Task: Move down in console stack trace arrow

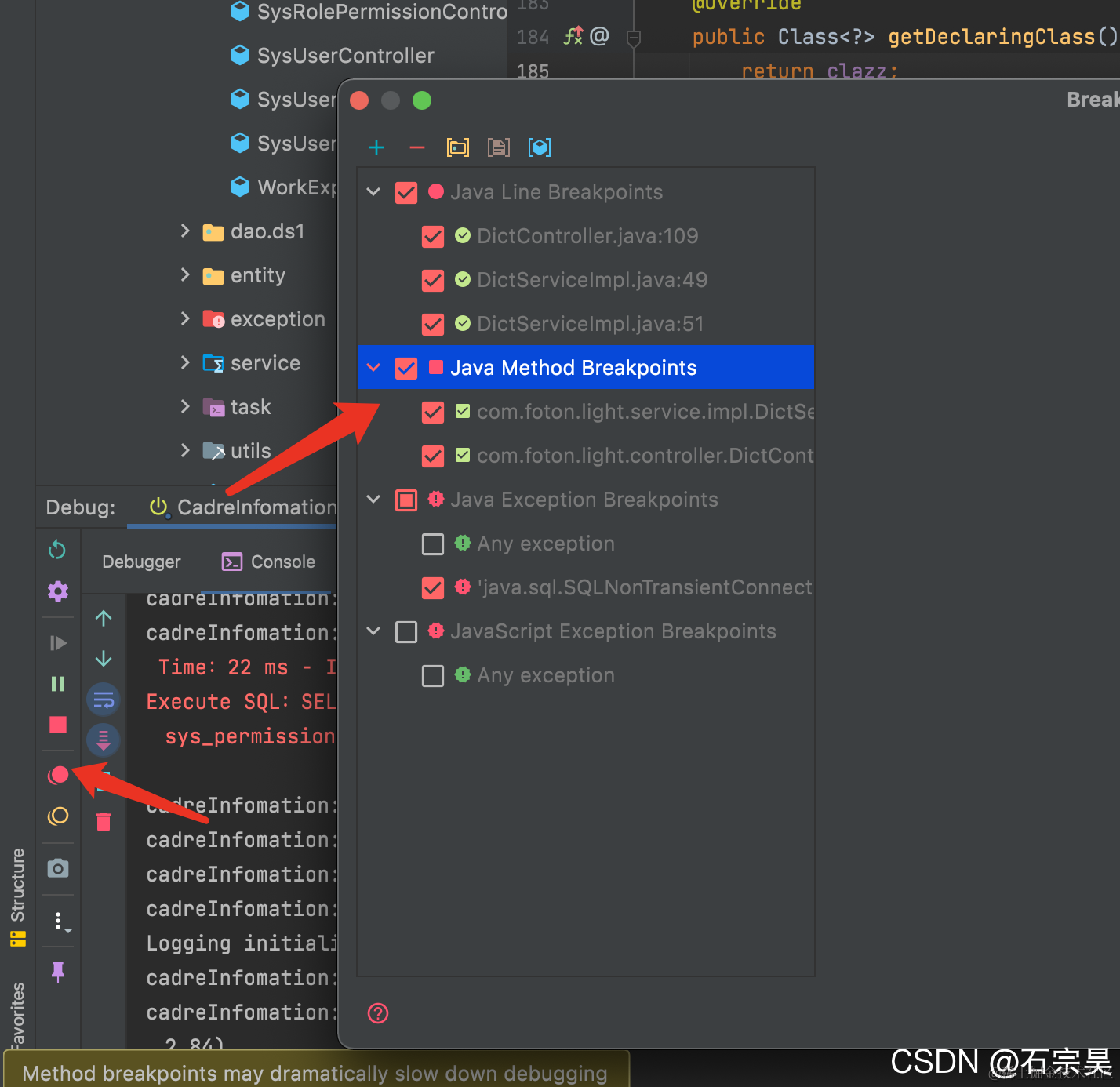Action: point(104,659)
